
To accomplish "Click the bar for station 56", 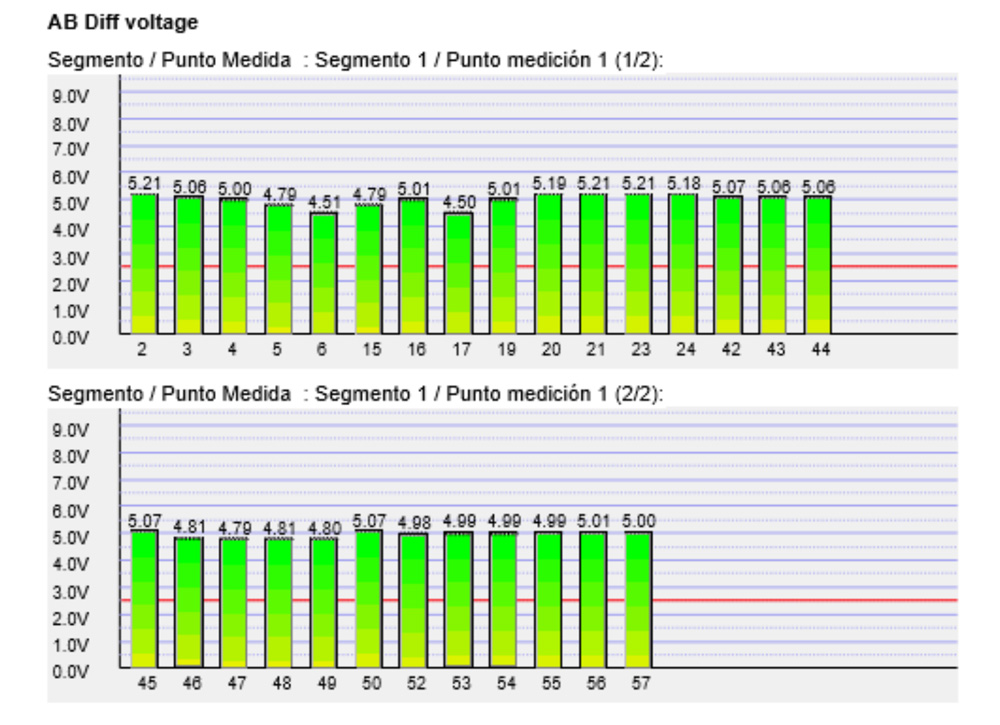I will (593, 601).
